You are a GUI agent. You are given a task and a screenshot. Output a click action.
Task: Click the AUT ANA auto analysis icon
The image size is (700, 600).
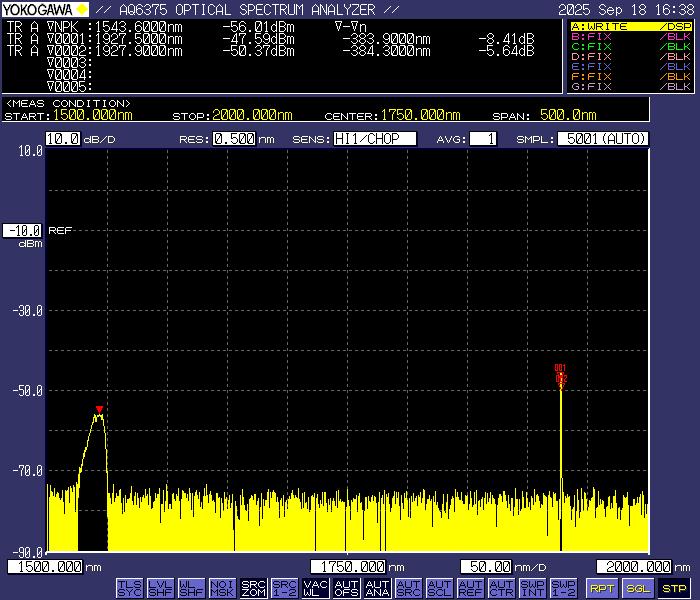tap(378, 587)
